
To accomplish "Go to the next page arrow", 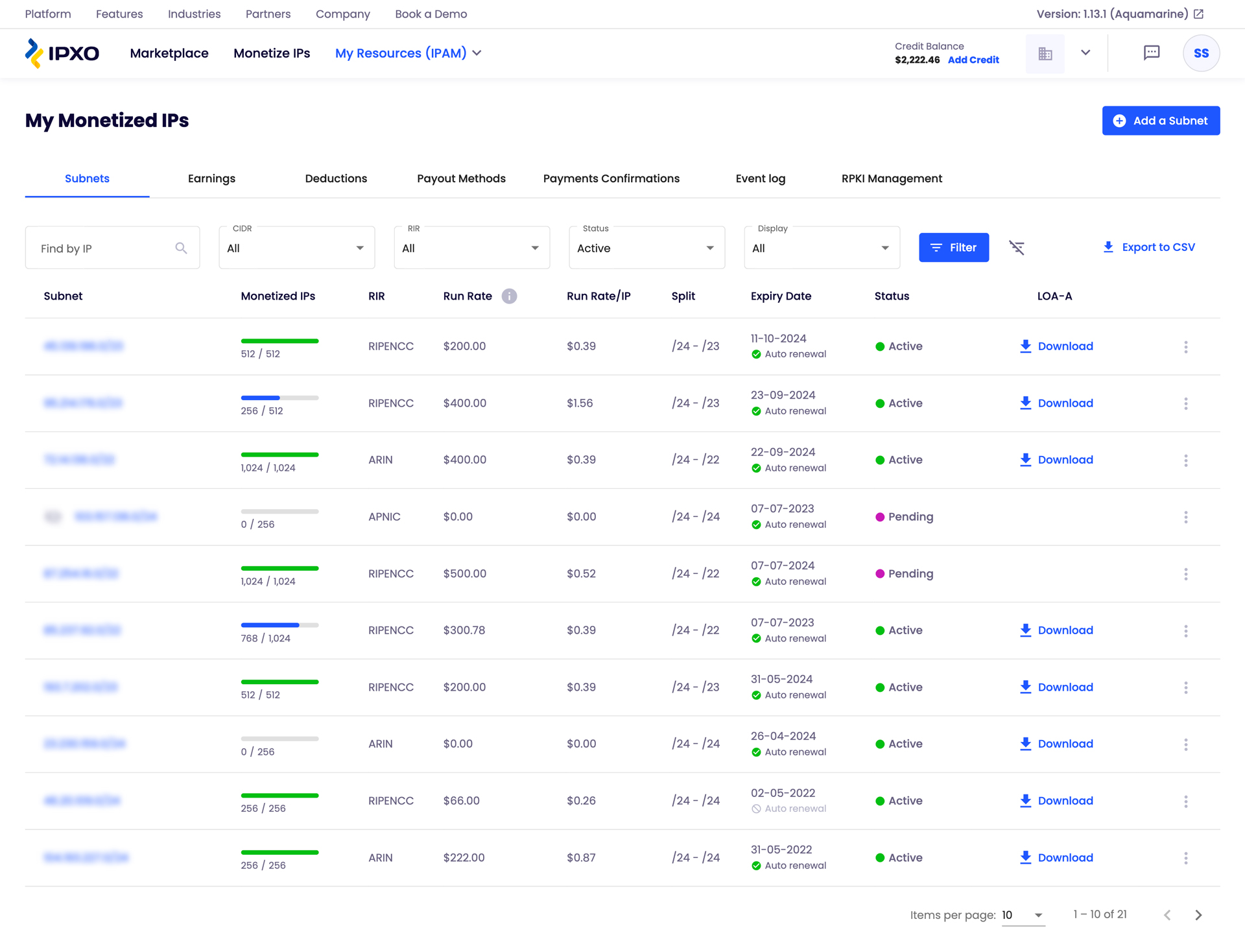I will 1198,914.
